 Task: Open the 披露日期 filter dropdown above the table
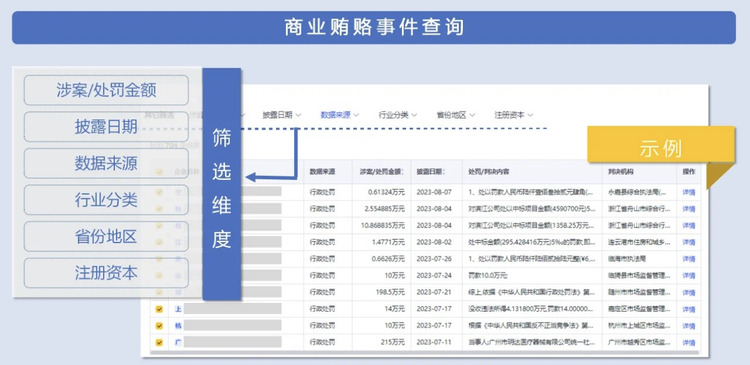(x=282, y=115)
